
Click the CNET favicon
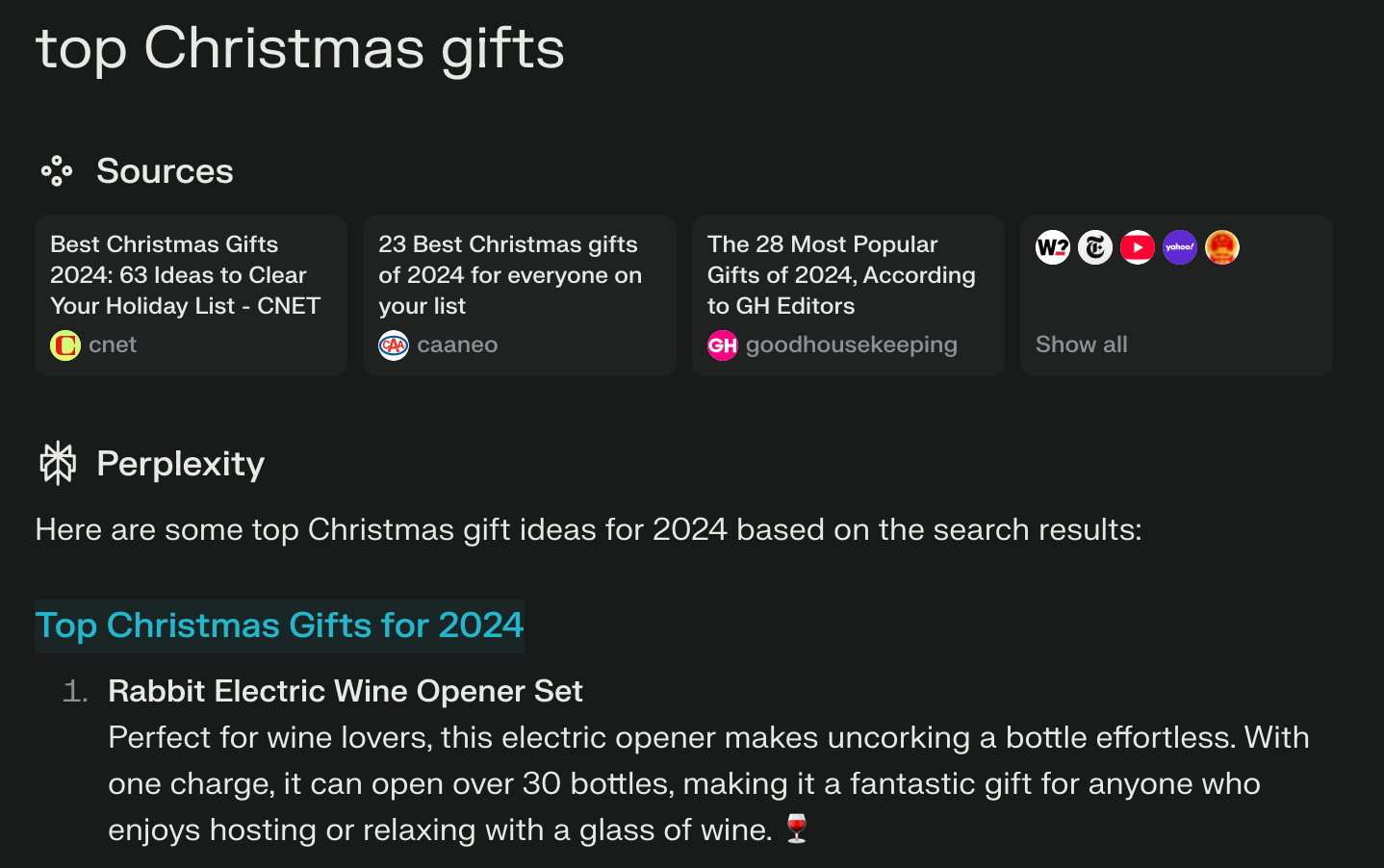[65, 345]
